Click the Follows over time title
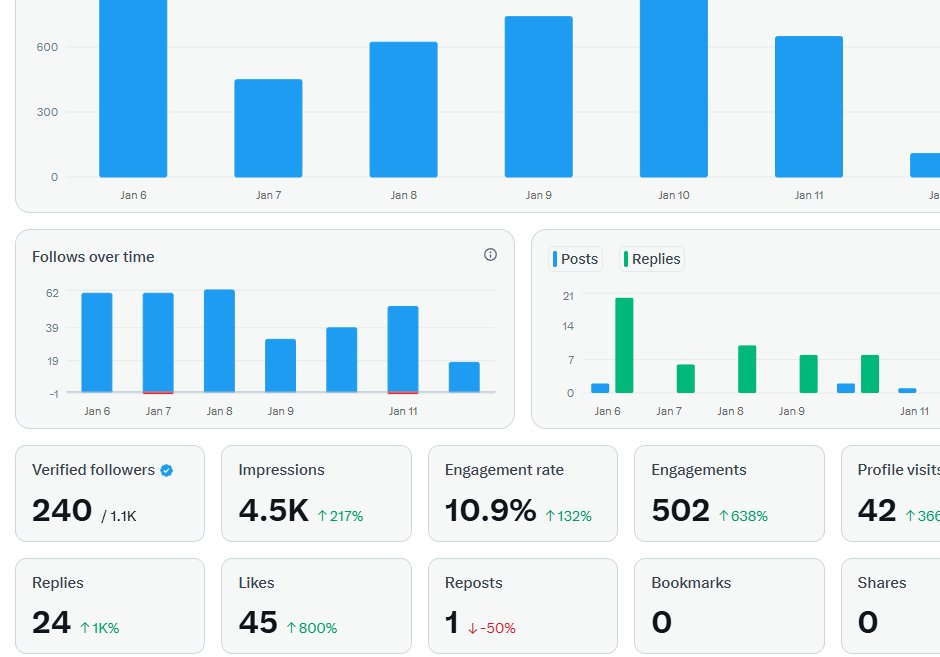Screen dimensions: 940x657 (93, 257)
